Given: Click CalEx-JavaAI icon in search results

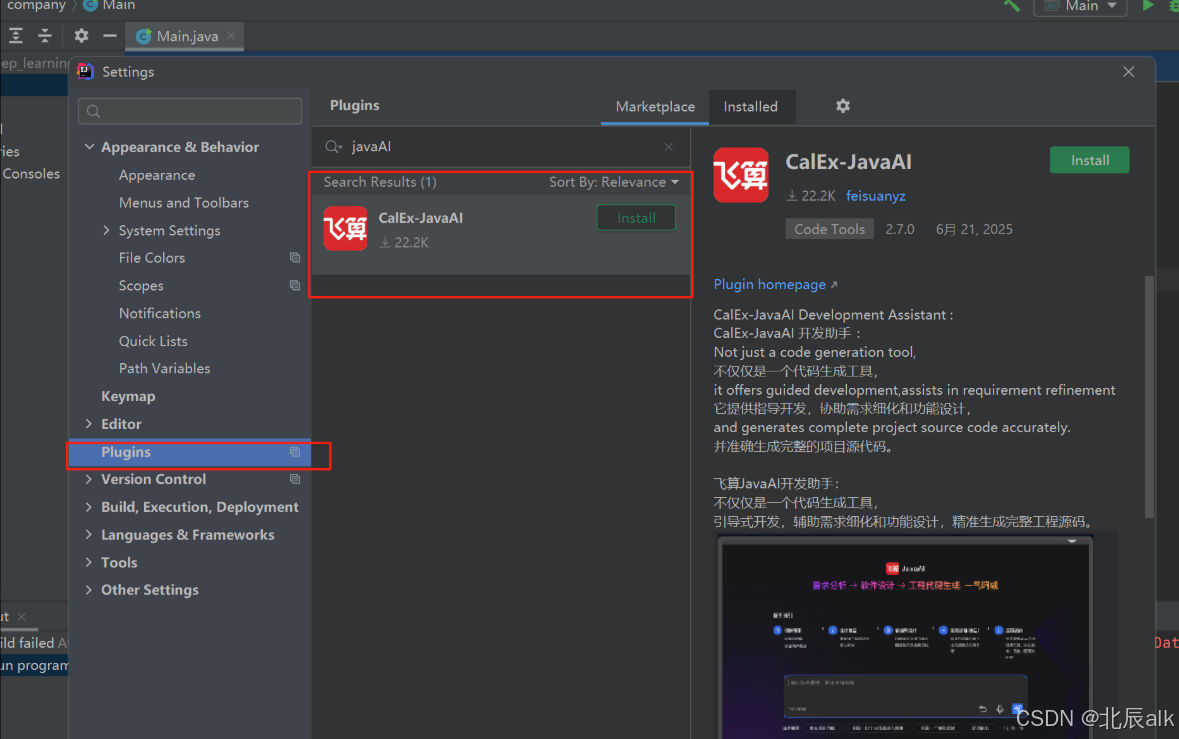Looking at the screenshot, I should click(345, 228).
